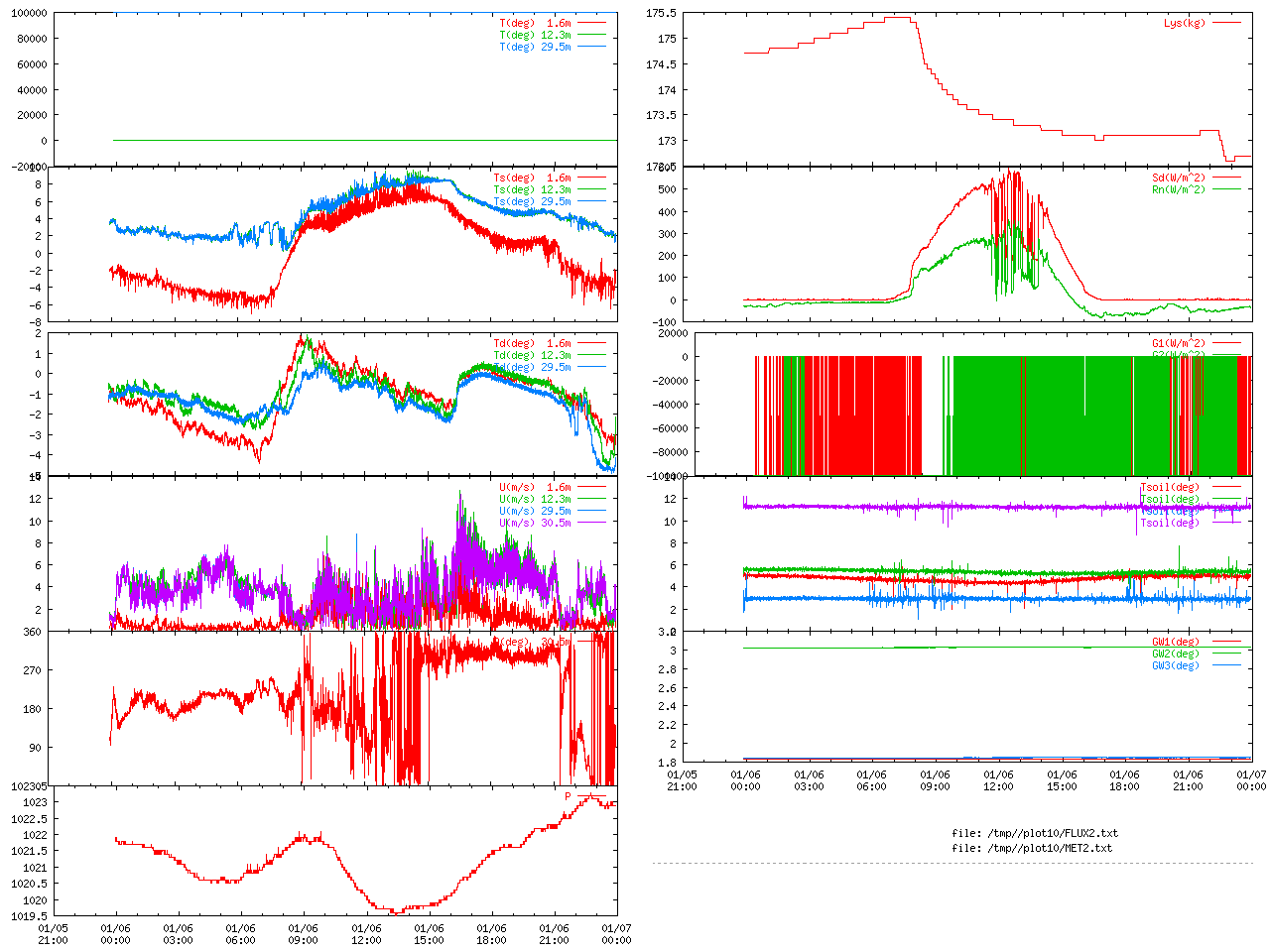Viewport: 1270px width, 952px height.
Task: Click the /tmp//plot10/MET2.txt file path text
Action: click(x=1031, y=848)
